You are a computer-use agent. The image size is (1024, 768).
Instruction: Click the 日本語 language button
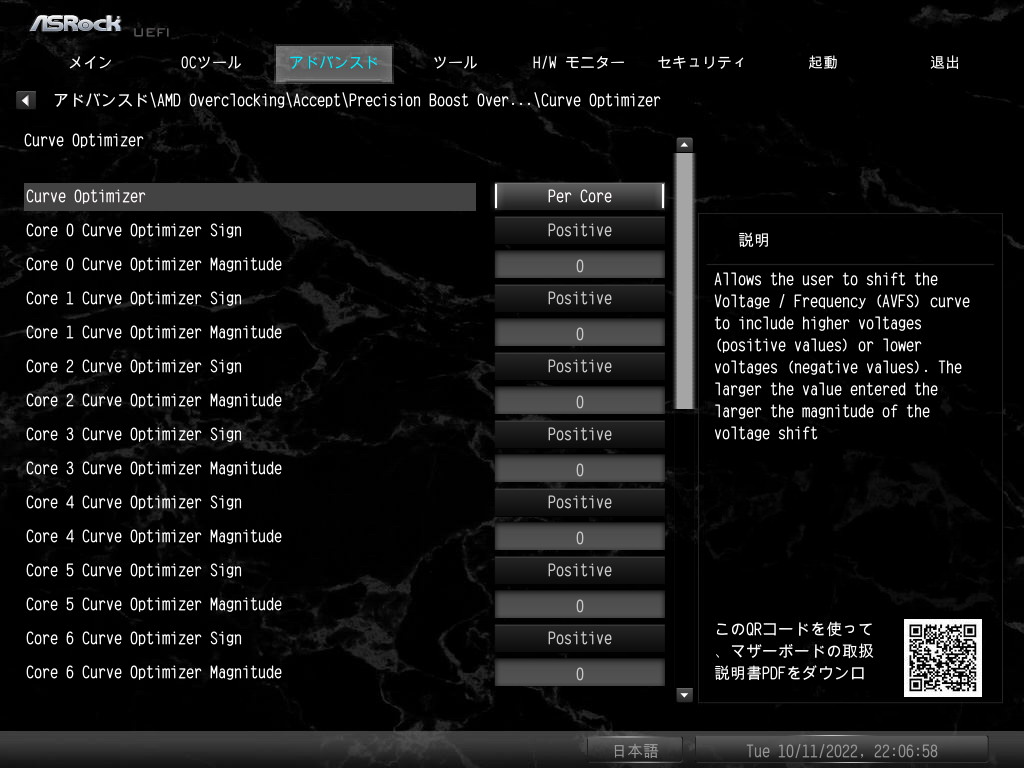[635, 751]
